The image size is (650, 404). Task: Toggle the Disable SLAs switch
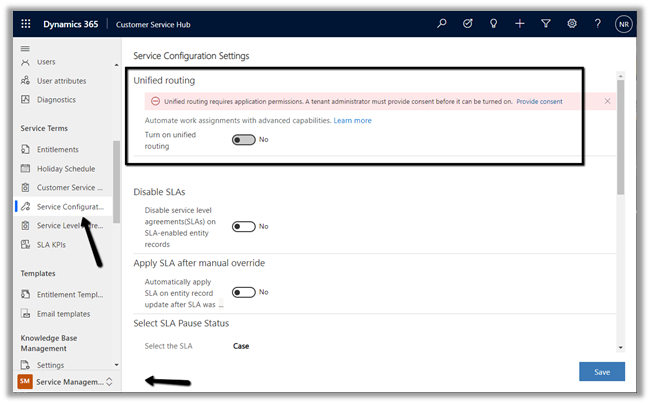point(244,227)
